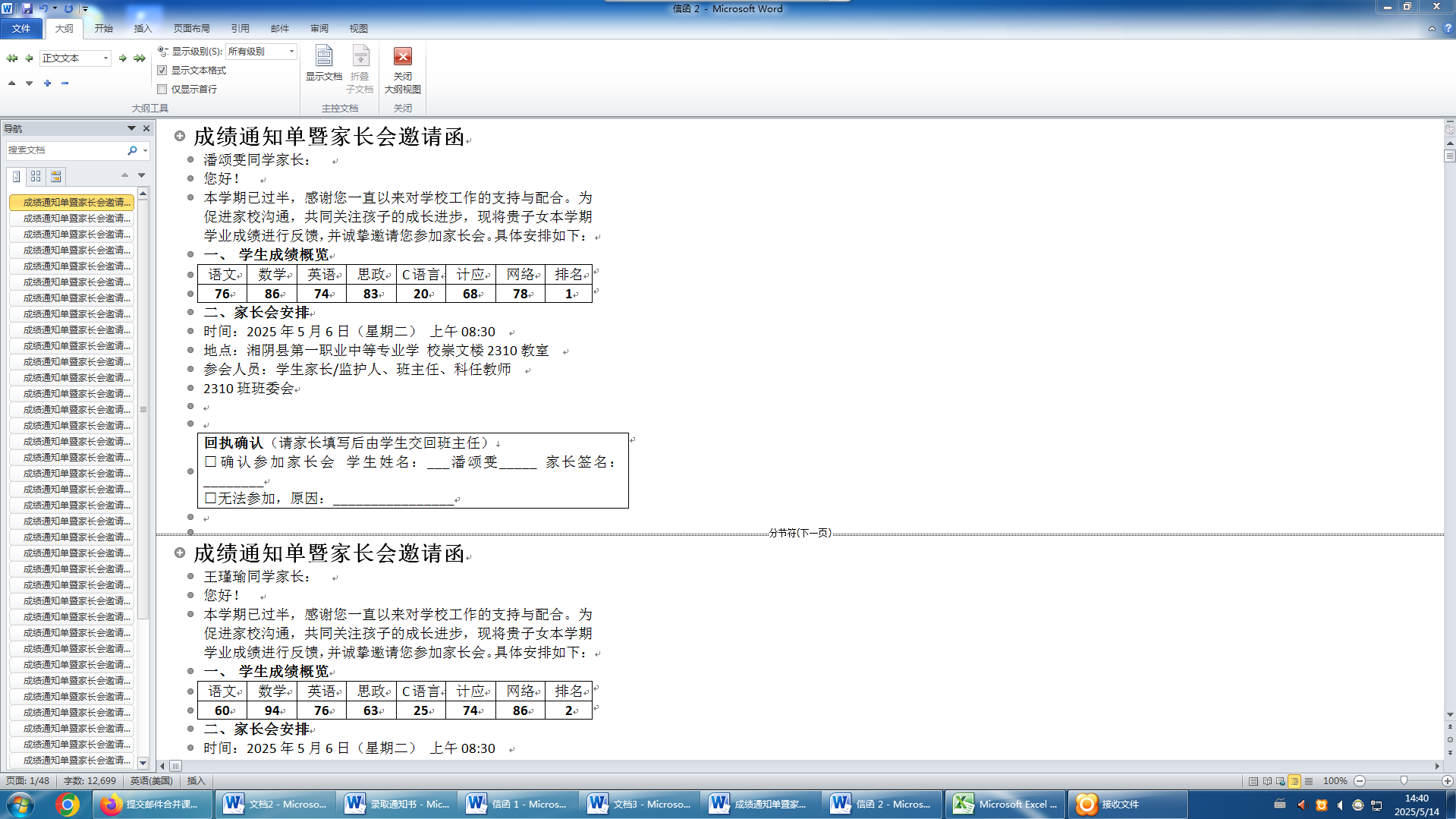The height and width of the screenshot is (819, 1456).
Task: Expand outline item with plus icon
Action: pos(47,83)
